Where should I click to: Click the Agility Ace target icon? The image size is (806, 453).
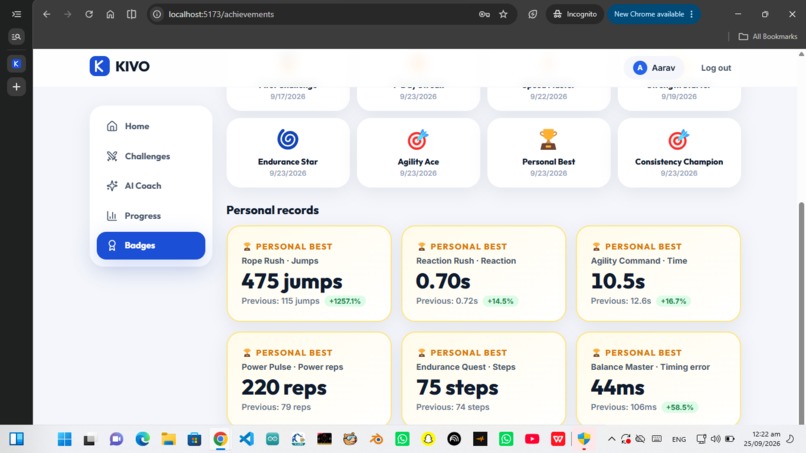coord(418,139)
